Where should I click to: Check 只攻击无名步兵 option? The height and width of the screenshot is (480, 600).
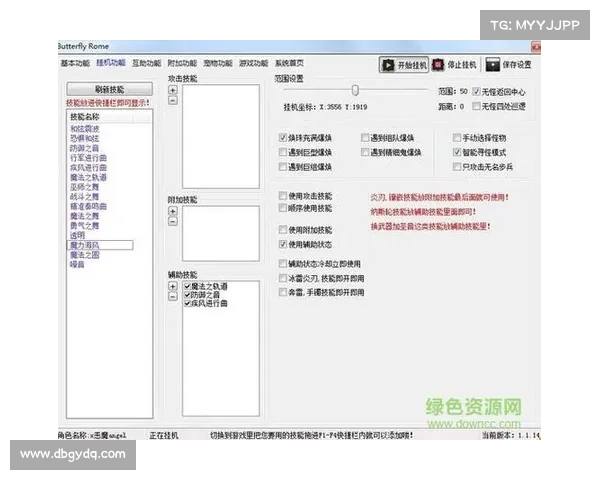pos(457,167)
